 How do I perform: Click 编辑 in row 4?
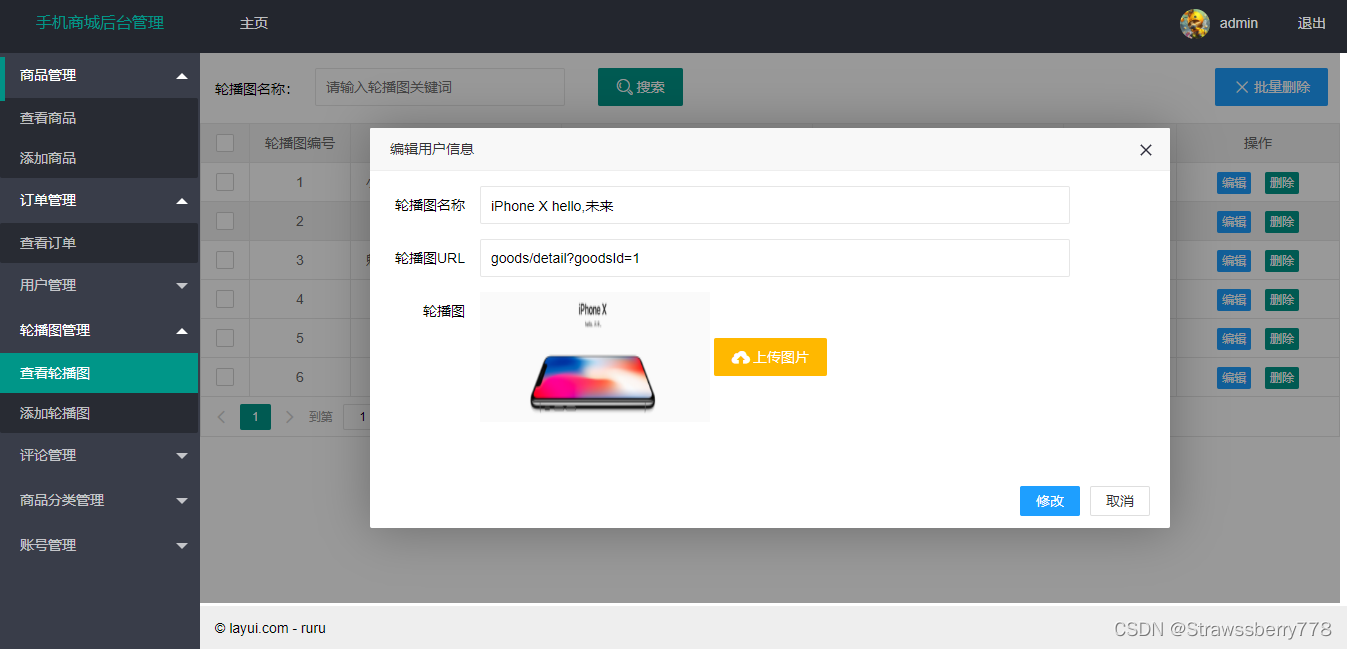tap(1234, 300)
